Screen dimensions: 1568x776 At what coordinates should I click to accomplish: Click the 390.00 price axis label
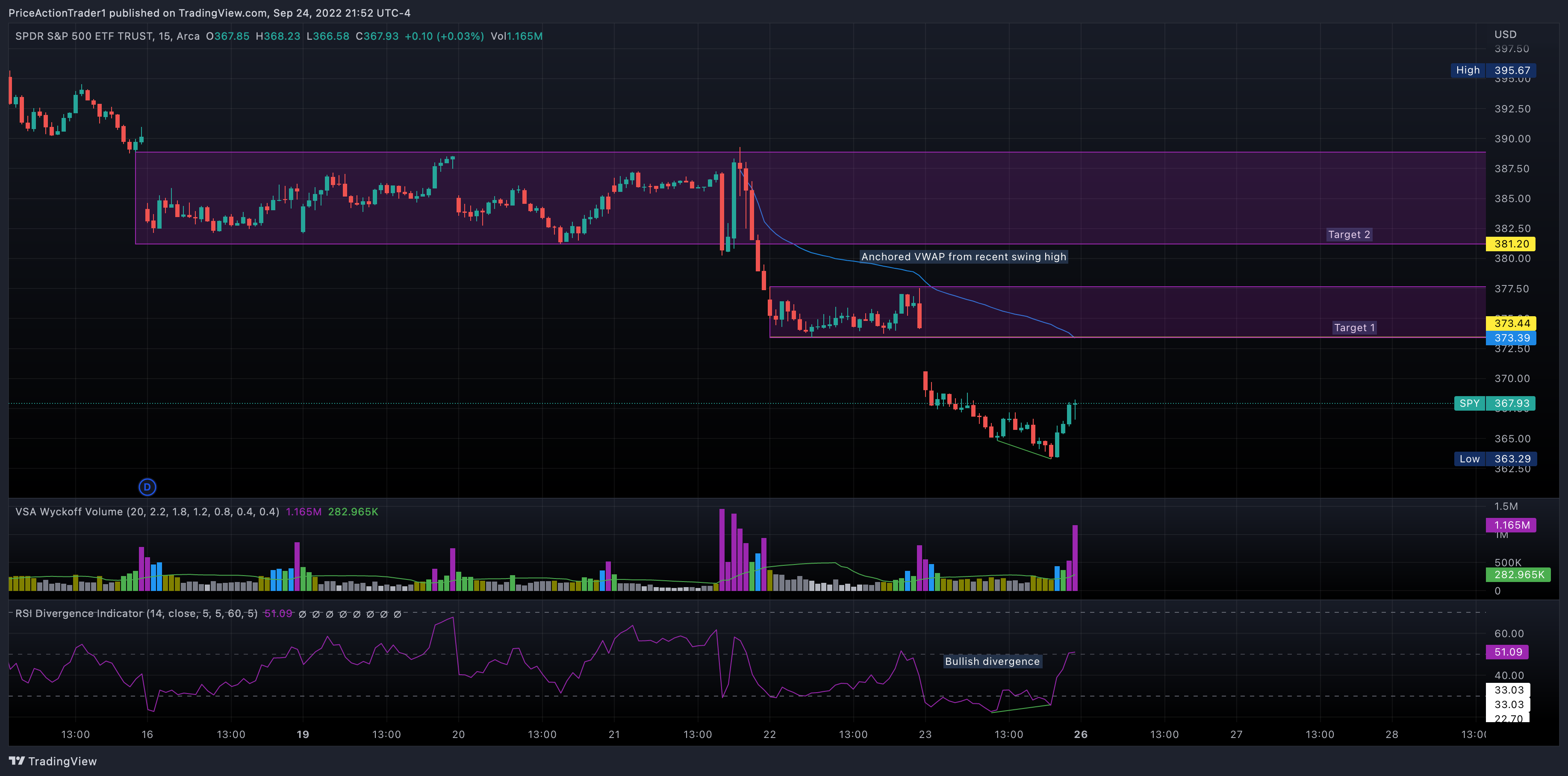pos(1512,139)
